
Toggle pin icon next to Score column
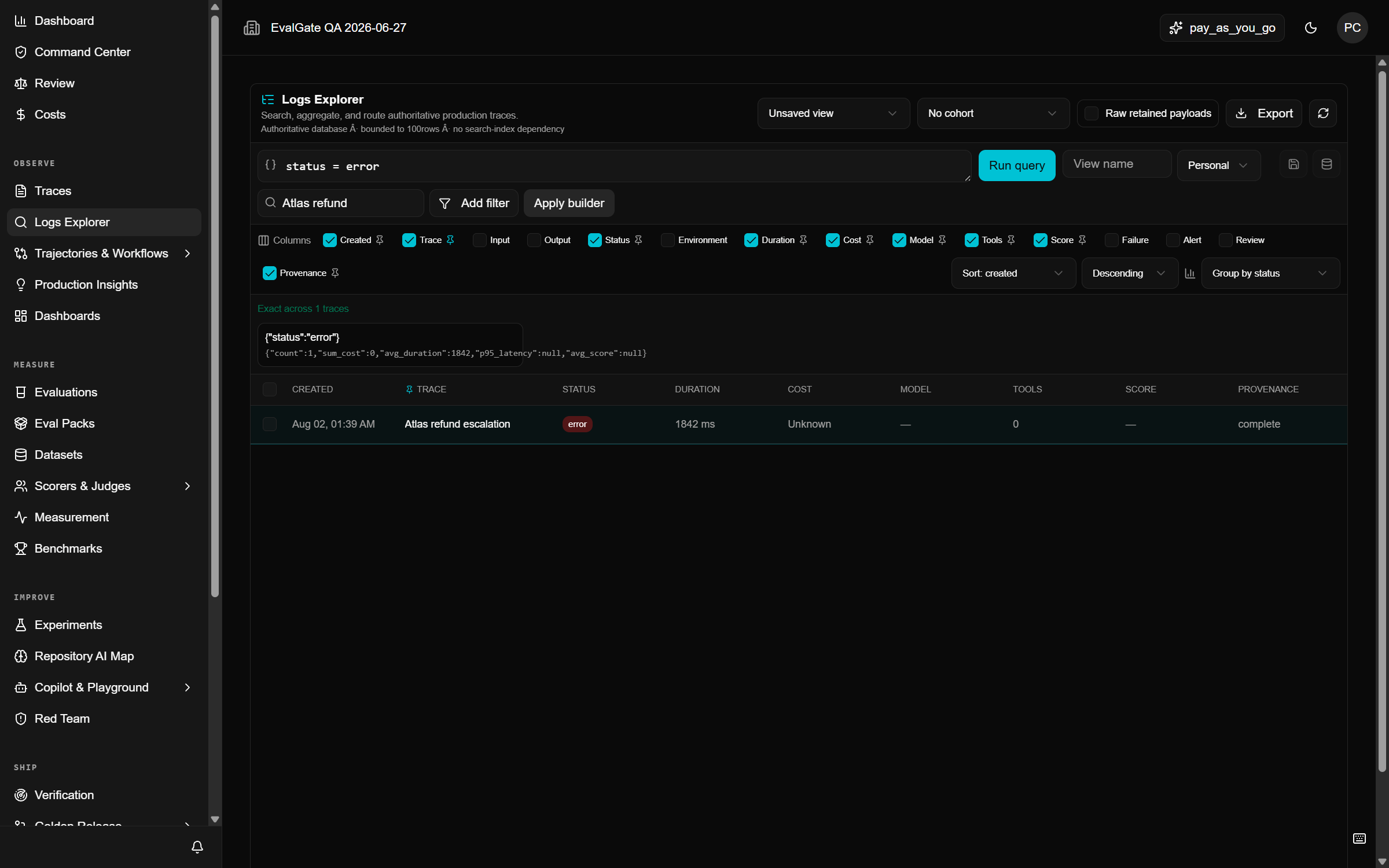[x=1082, y=240]
